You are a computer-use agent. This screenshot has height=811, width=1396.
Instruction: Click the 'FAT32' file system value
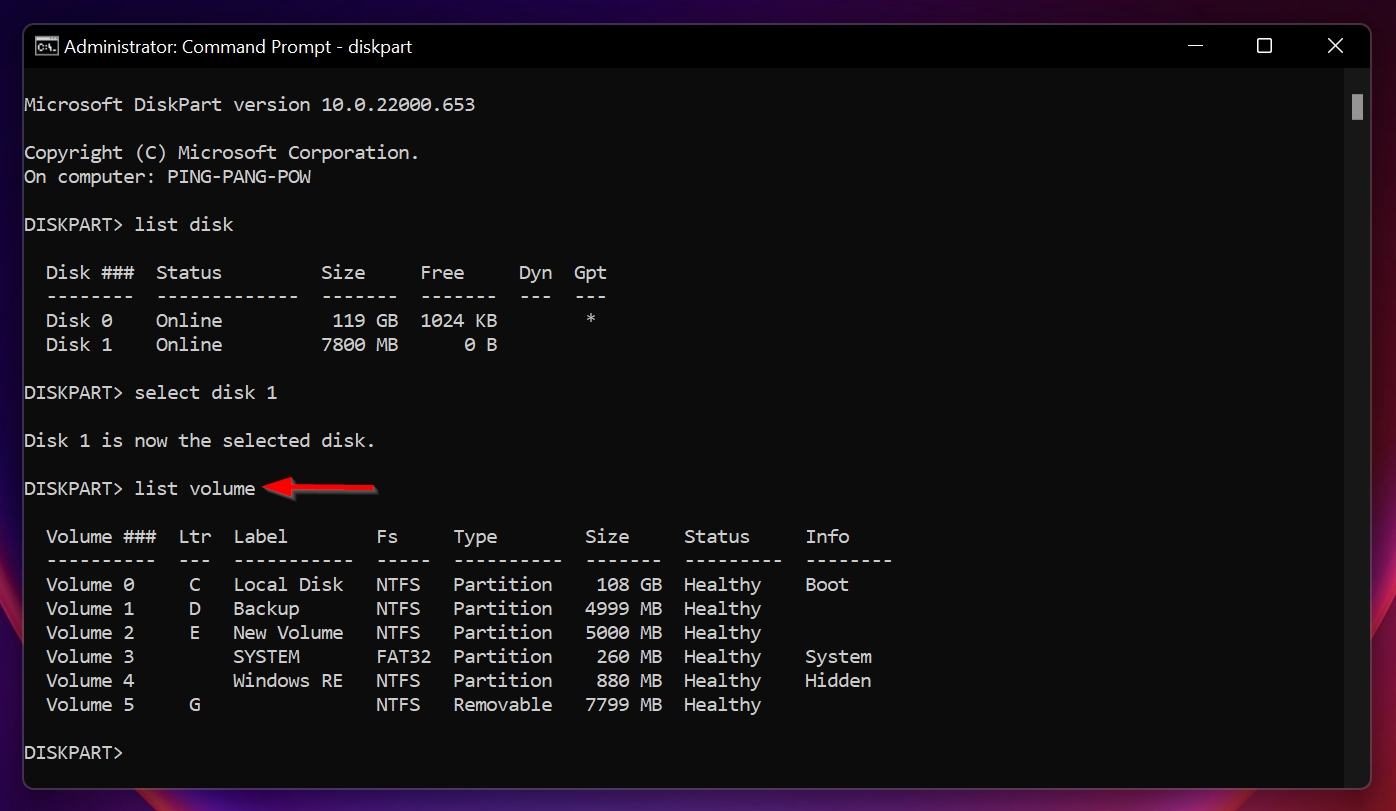coord(403,657)
